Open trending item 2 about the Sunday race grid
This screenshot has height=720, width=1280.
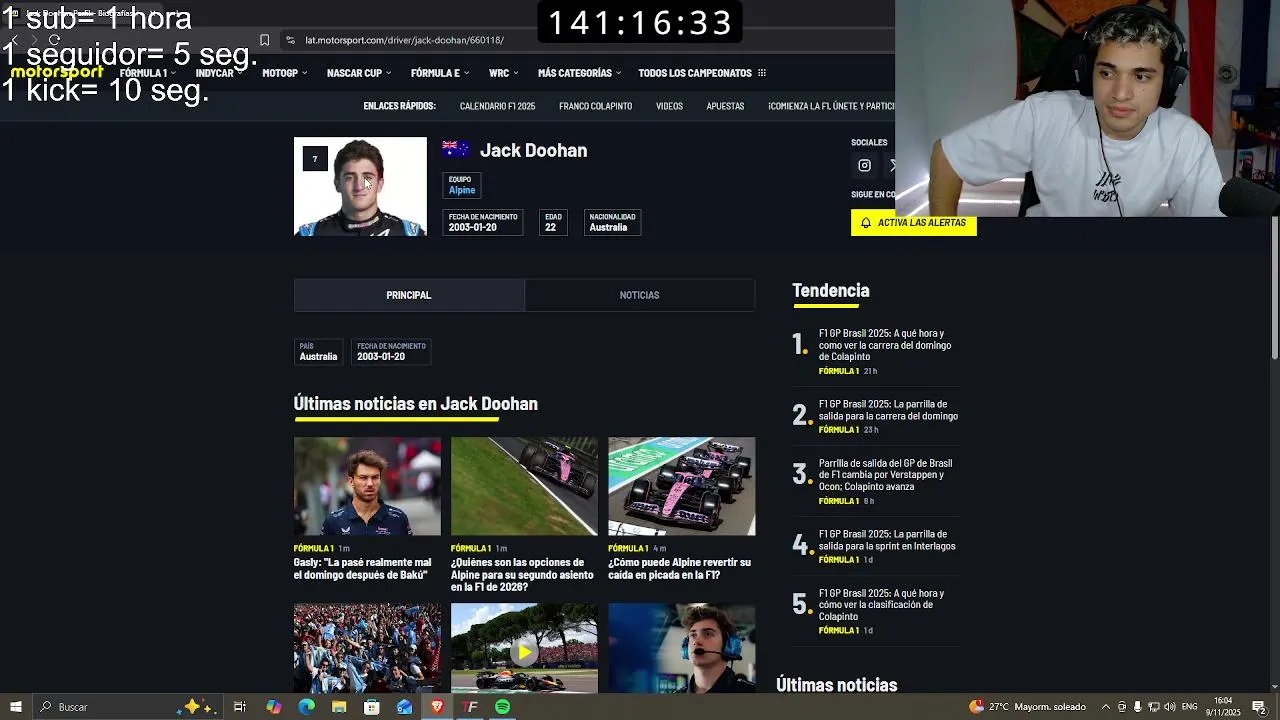888,410
